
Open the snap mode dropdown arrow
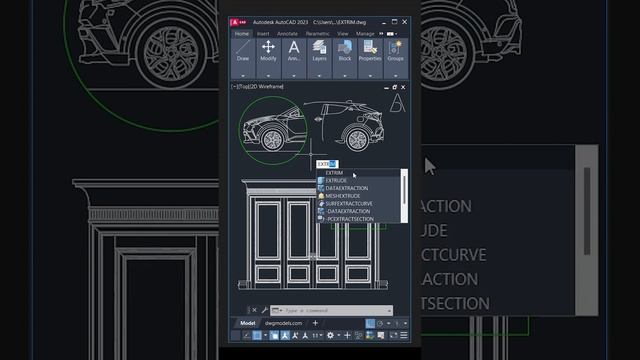(x=265, y=336)
